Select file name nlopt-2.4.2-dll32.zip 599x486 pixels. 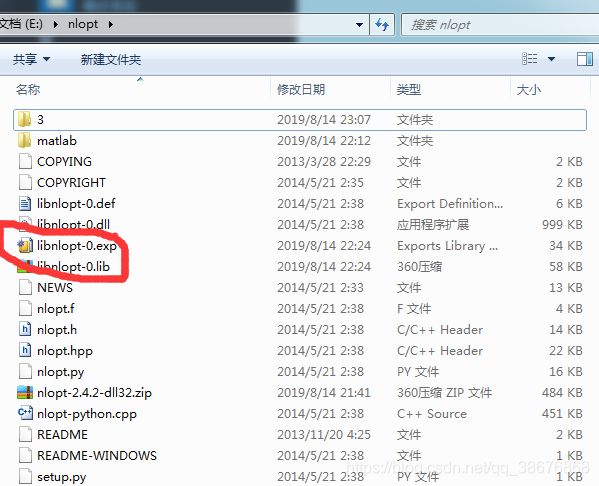tap(94, 393)
